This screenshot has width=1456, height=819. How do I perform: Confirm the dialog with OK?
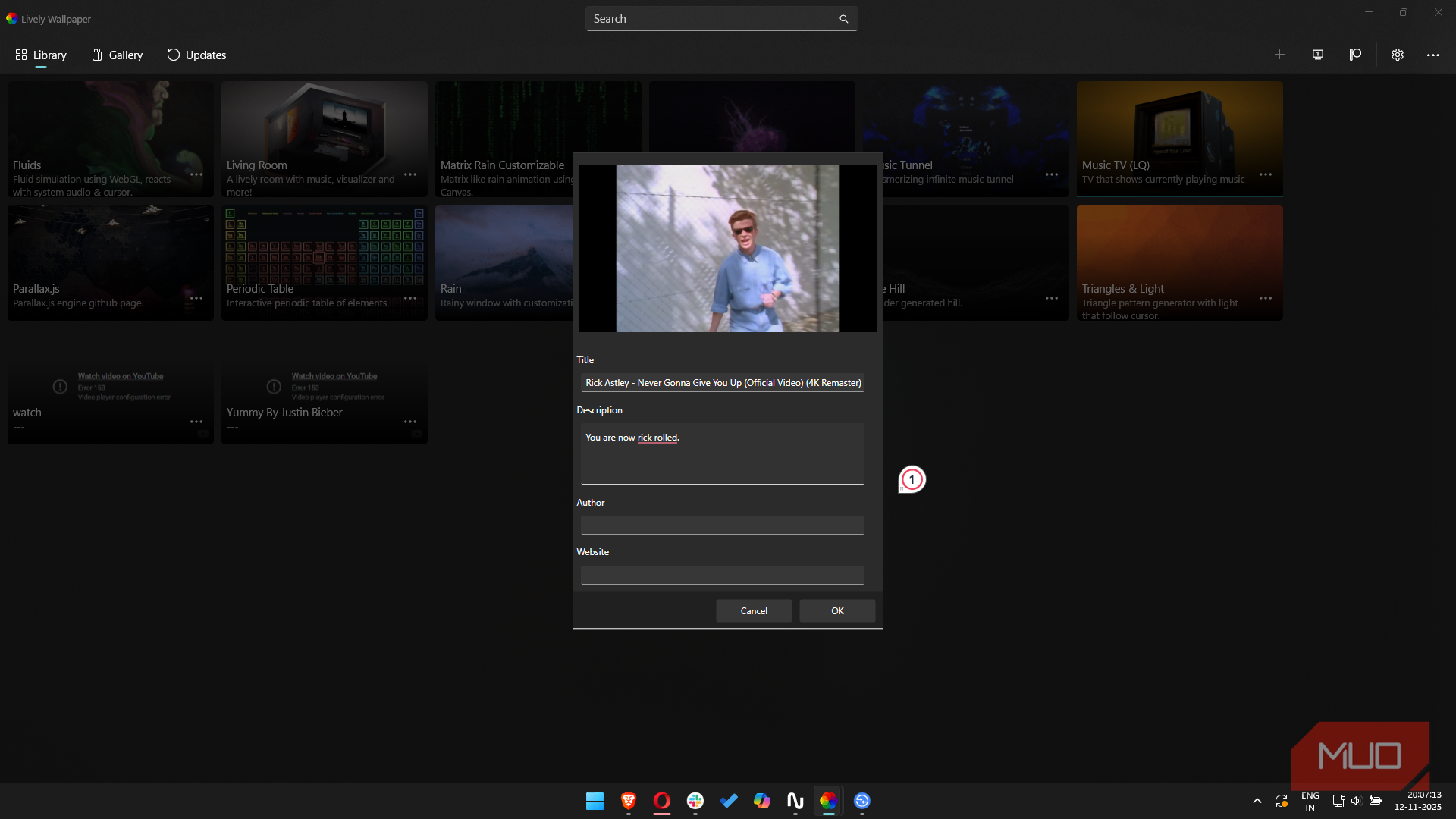pos(837,611)
